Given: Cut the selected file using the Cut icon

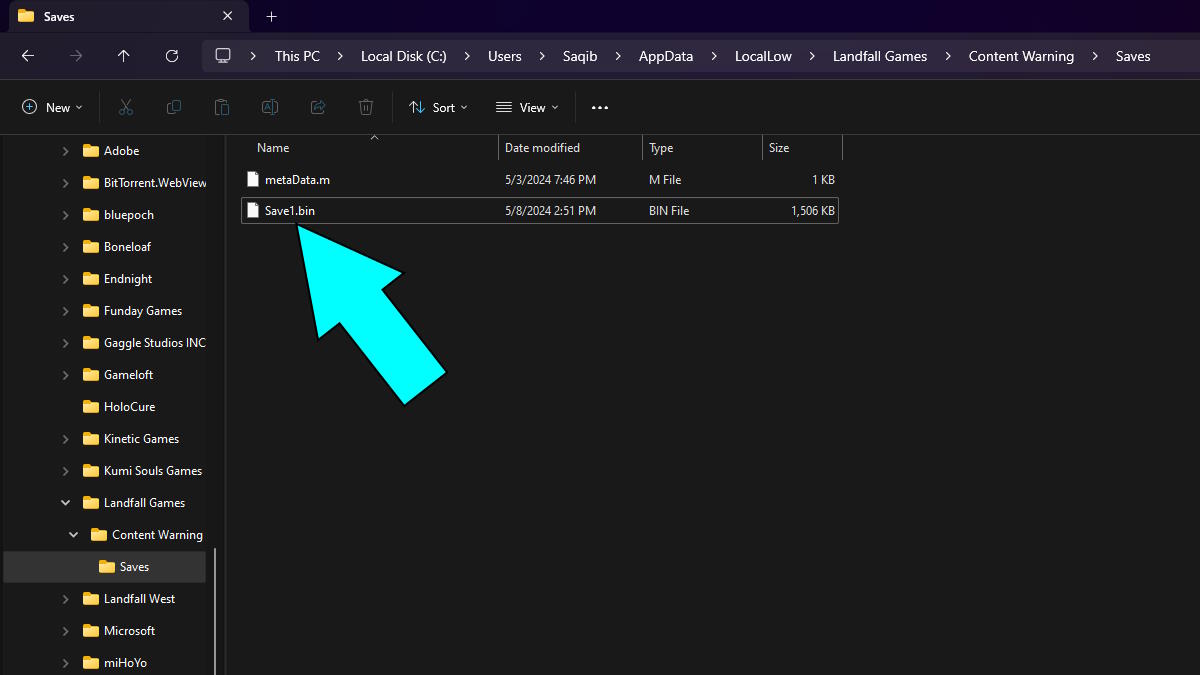Looking at the screenshot, I should [124, 107].
